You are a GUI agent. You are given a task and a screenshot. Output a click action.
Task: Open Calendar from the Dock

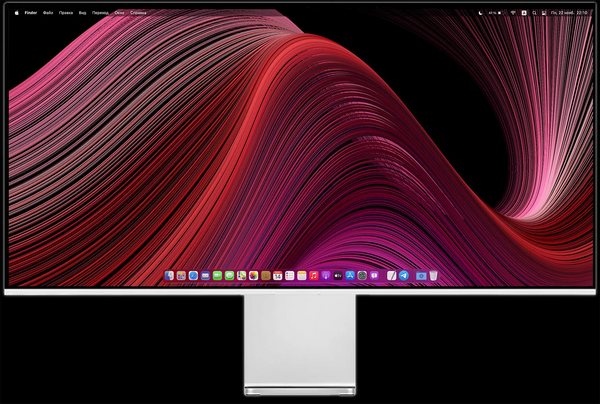(x=277, y=275)
